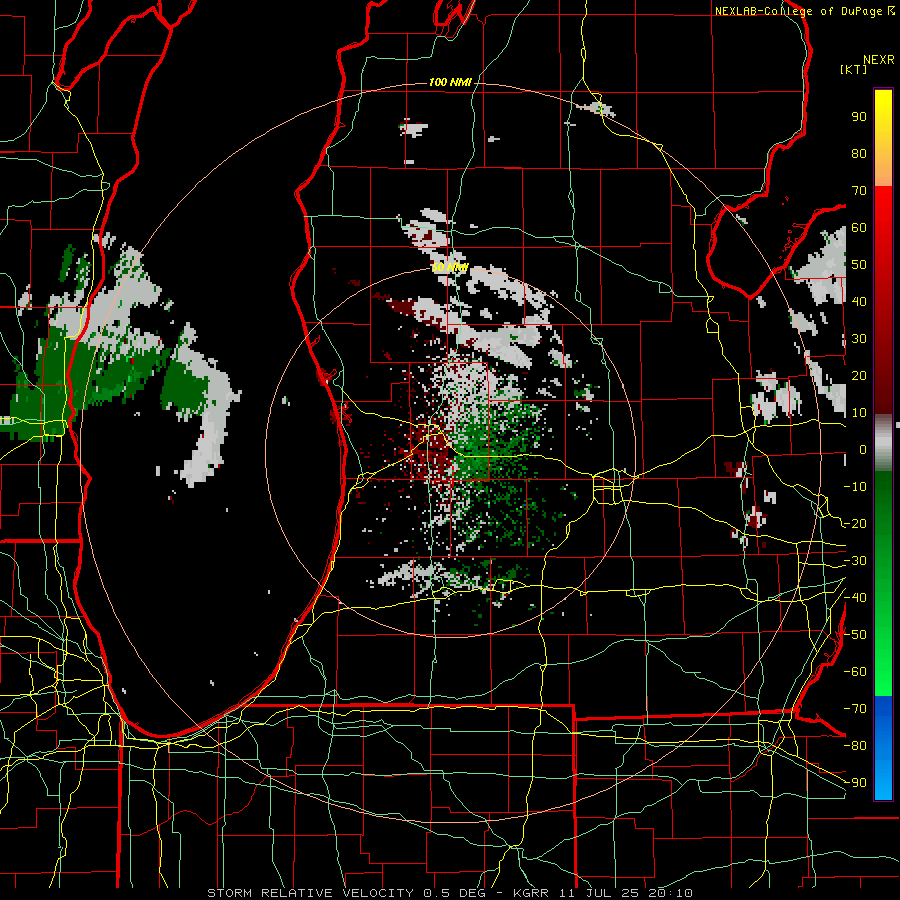Viewport: 900px width, 900px height.
Task: Click the -70 value on the velocity scale
Action: click(855, 709)
